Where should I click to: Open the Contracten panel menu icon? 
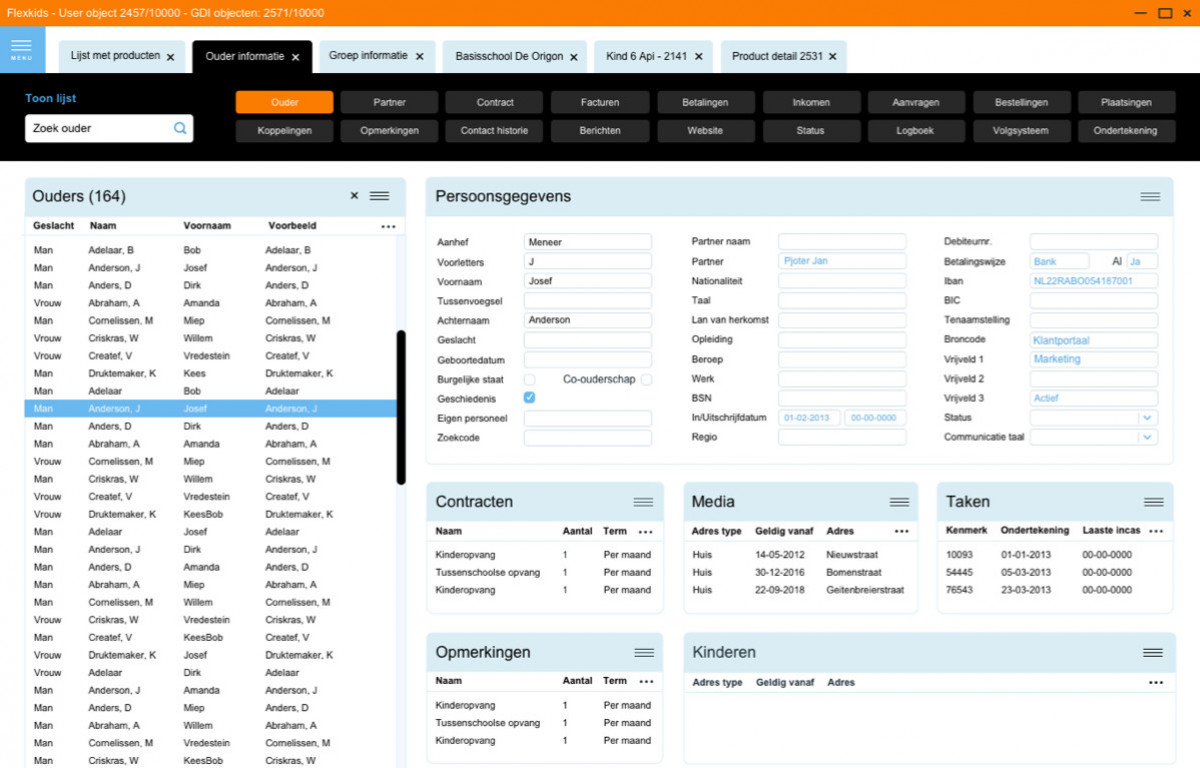pos(643,502)
